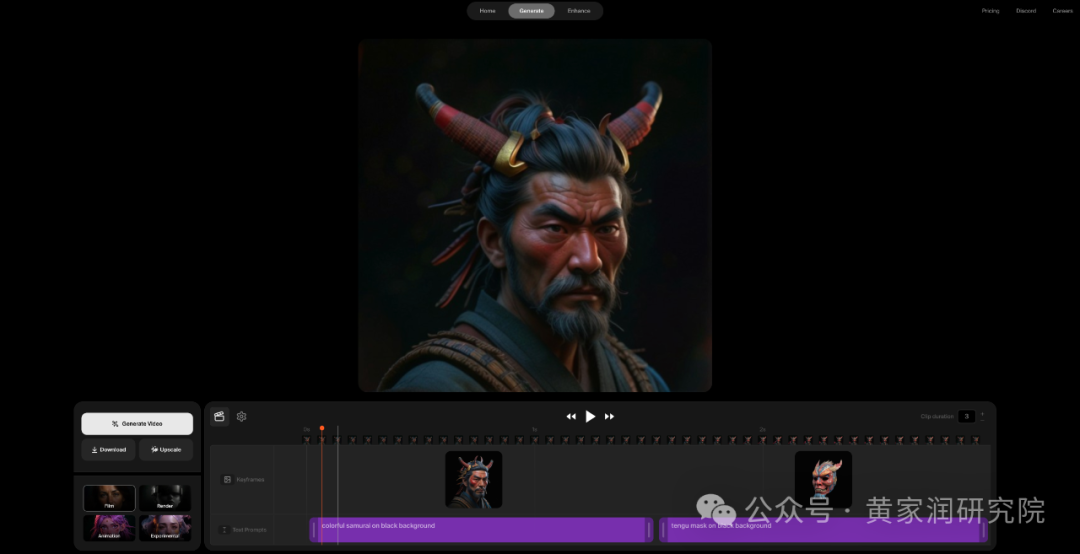
Task: Choose the Experimental style preset
Action: click(x=165, y=528)
